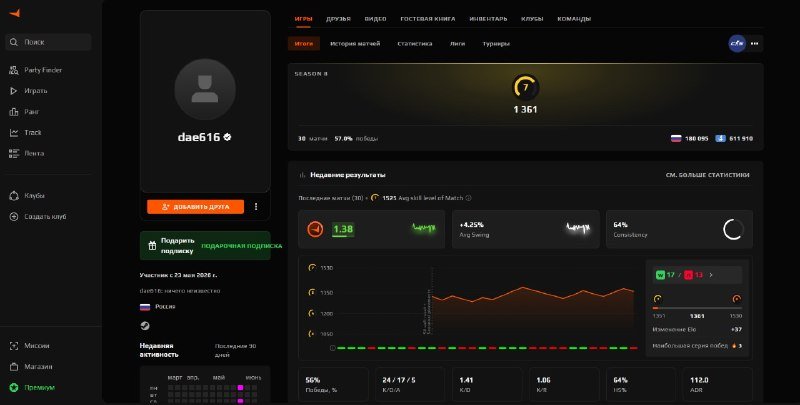The width and height of the screenshot is (800, 405).
Task: Click the ДОБАВИТЬ ДРУГА button
Action: [195, 207]
